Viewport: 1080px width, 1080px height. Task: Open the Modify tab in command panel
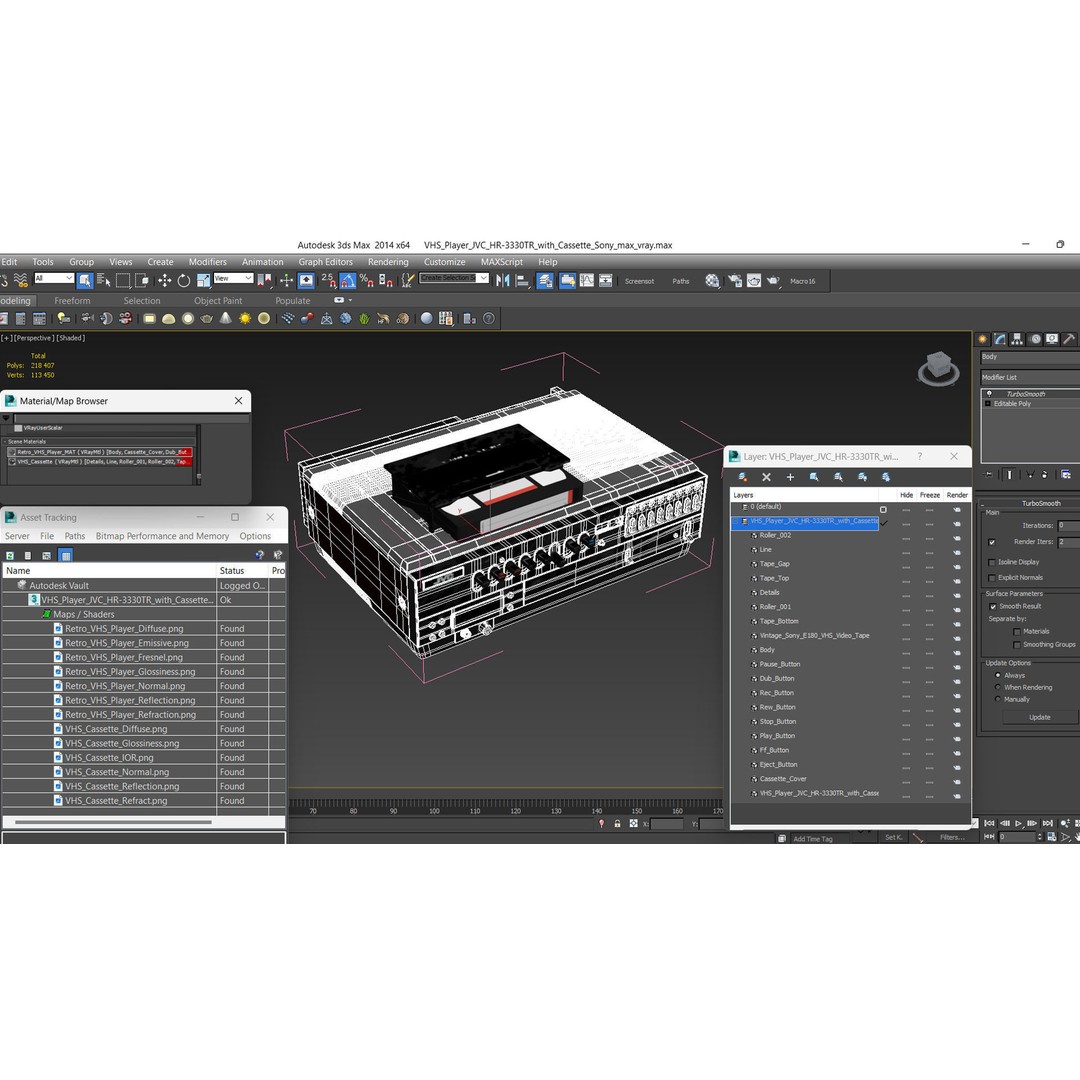tap(1000, 339)
